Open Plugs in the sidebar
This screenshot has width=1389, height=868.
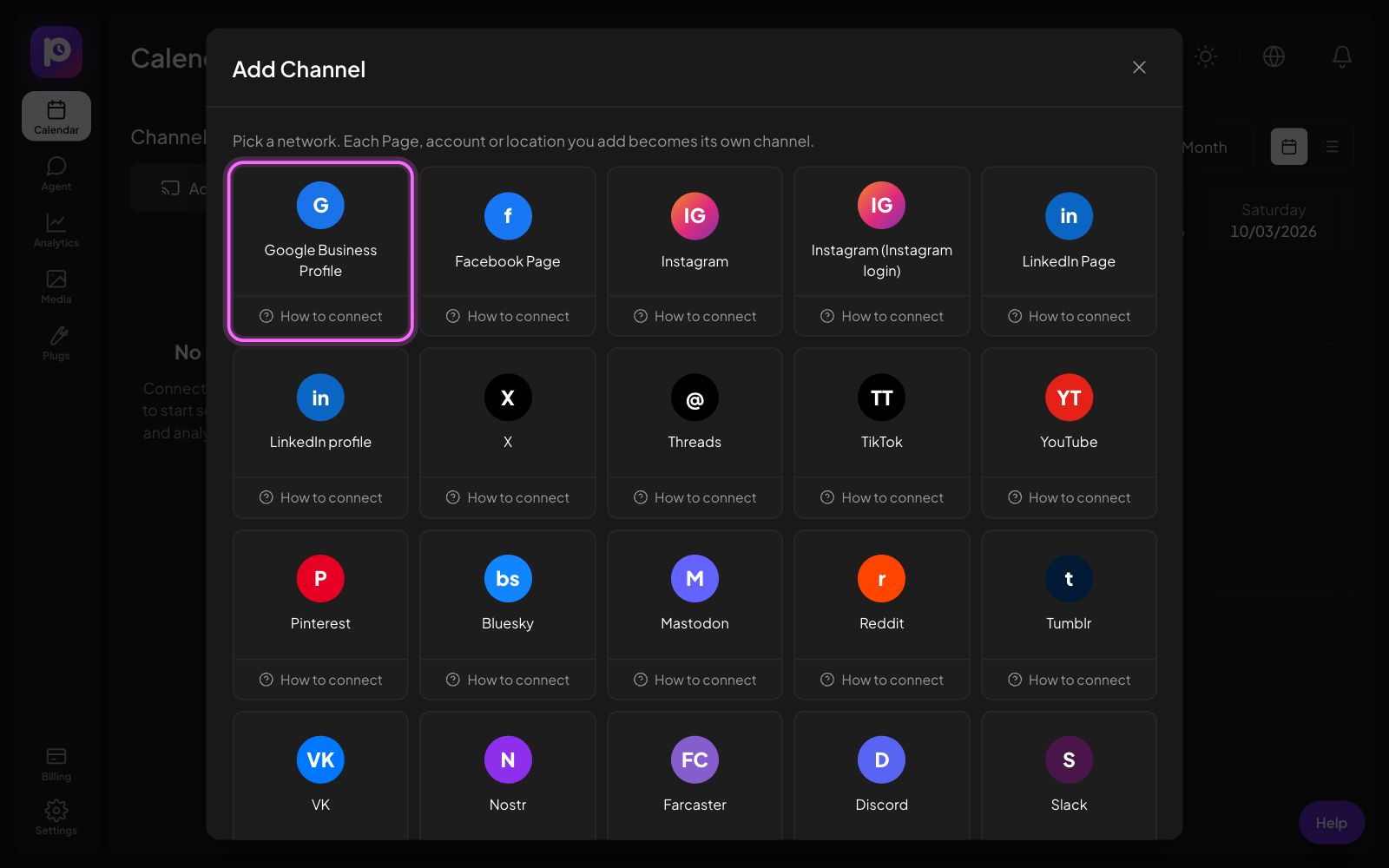56,343
